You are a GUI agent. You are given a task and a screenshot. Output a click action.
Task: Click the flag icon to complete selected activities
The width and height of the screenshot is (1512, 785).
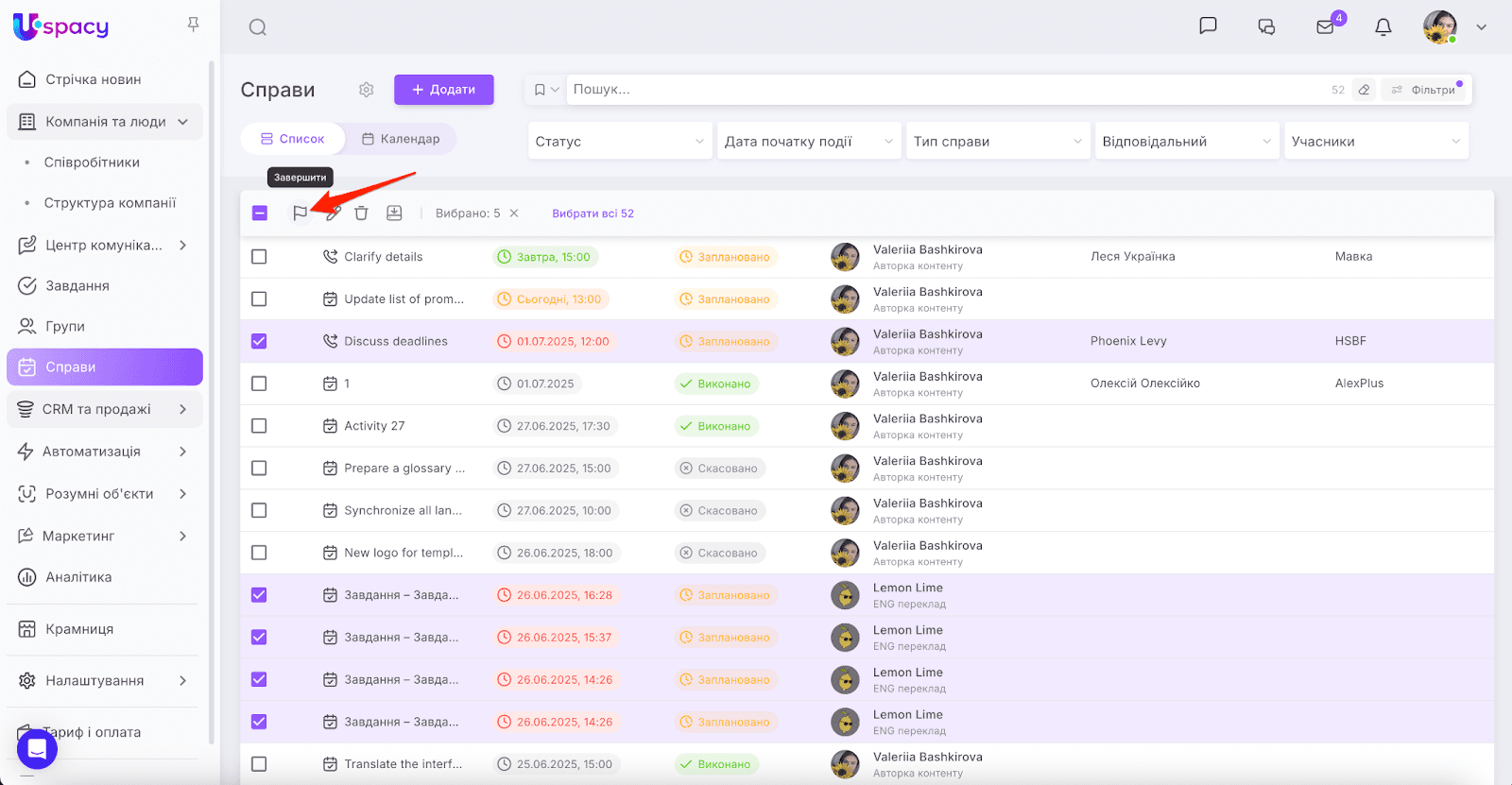click(x=300, y=213)
